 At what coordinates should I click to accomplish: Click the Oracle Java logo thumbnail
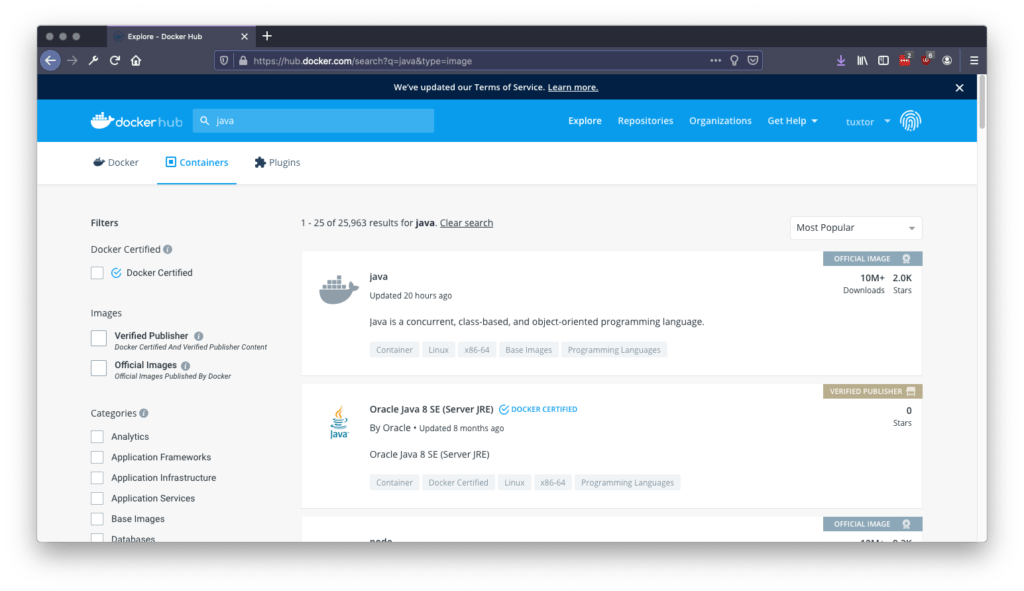339,423
